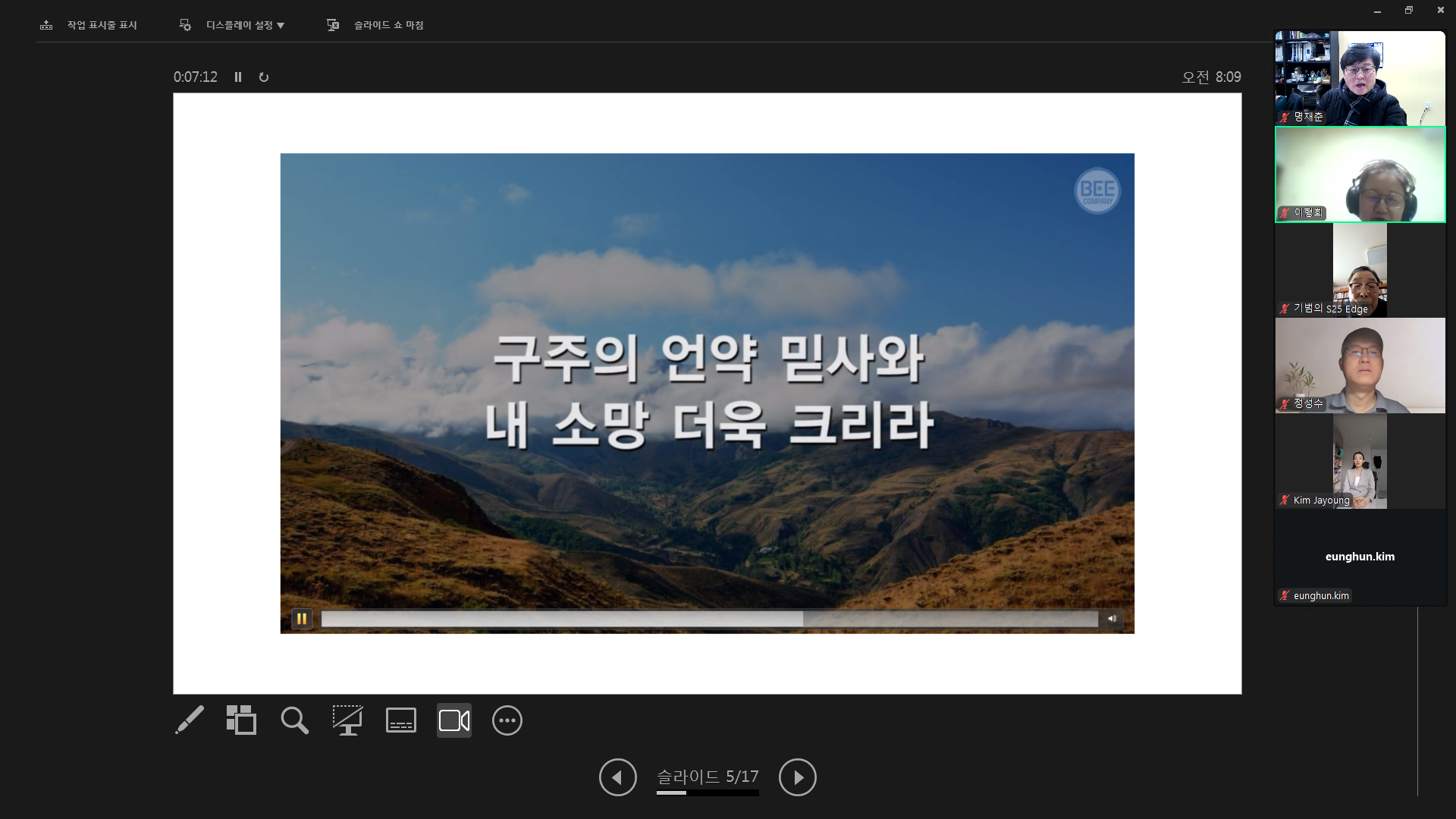The image size is (1456, 819).
Task: Click the 작업 표시줄 표시 taskbar icon
Action: (x=46, y=25)
